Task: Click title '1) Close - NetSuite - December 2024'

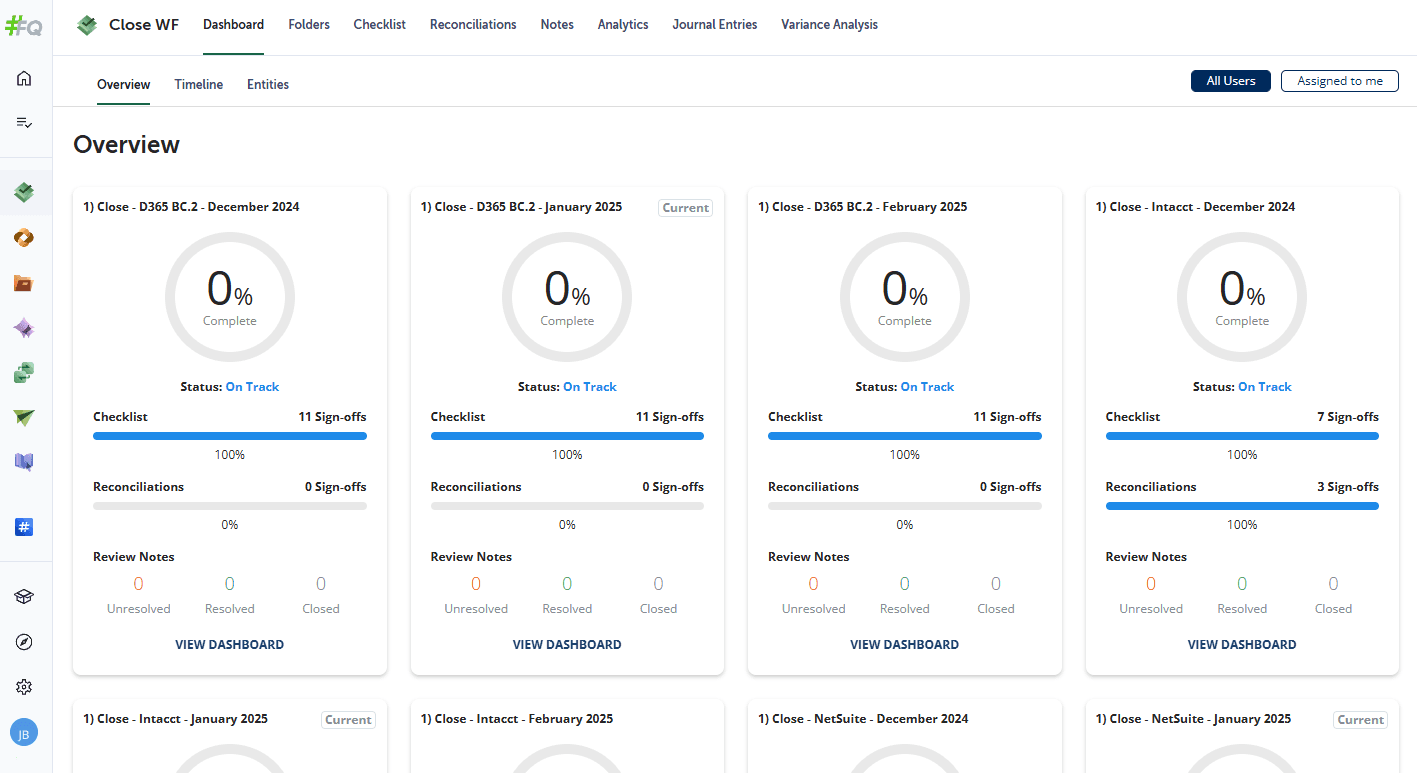Action: [863, 719]
